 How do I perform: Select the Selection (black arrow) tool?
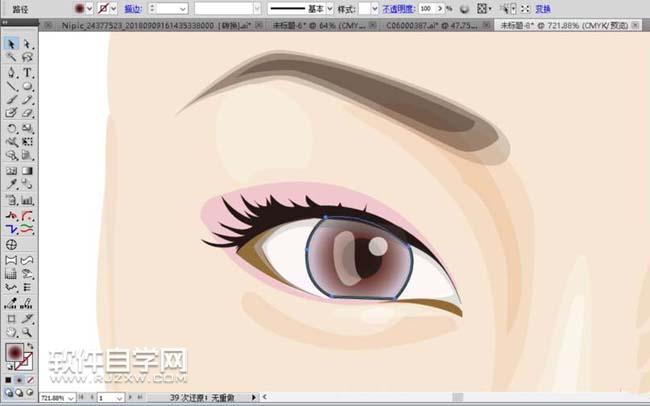click(11, 44)
